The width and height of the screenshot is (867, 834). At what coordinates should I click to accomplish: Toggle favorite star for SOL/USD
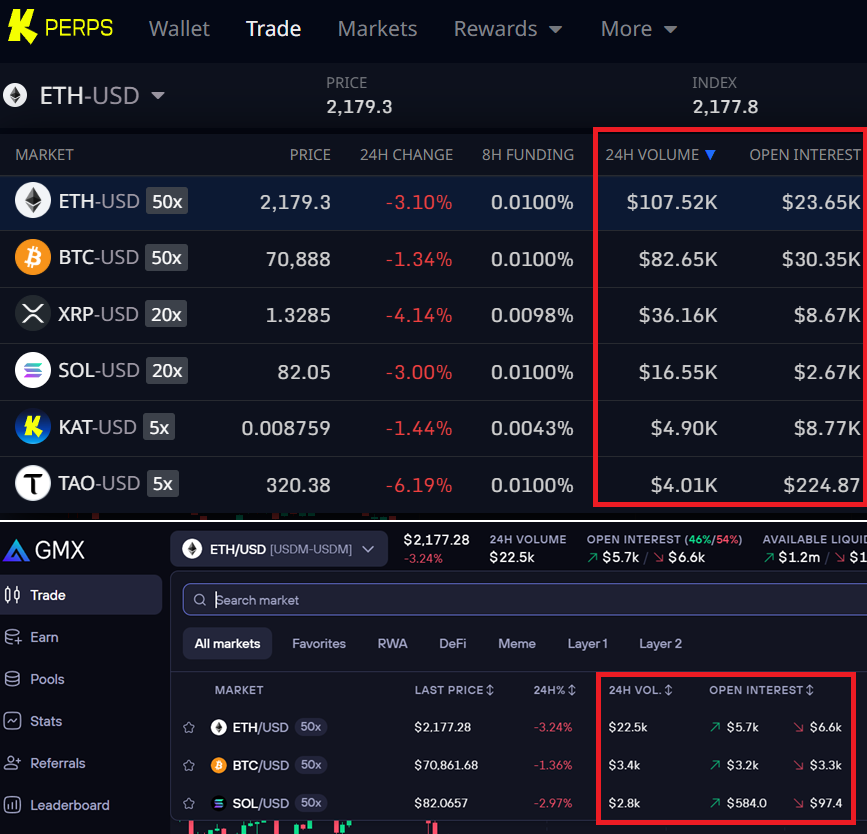(x=189, y=803)
